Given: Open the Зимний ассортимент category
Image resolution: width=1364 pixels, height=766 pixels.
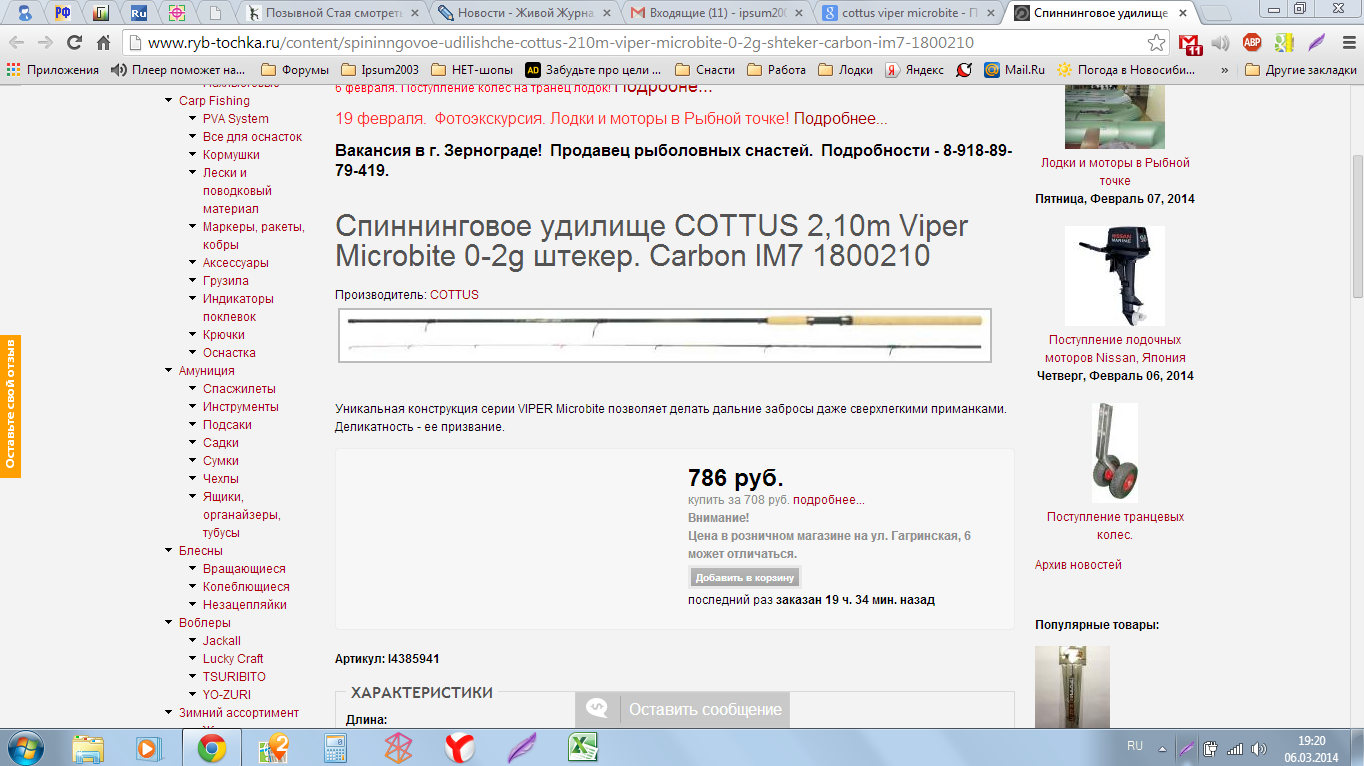Looking at the screenshot, I should [238, 713].
